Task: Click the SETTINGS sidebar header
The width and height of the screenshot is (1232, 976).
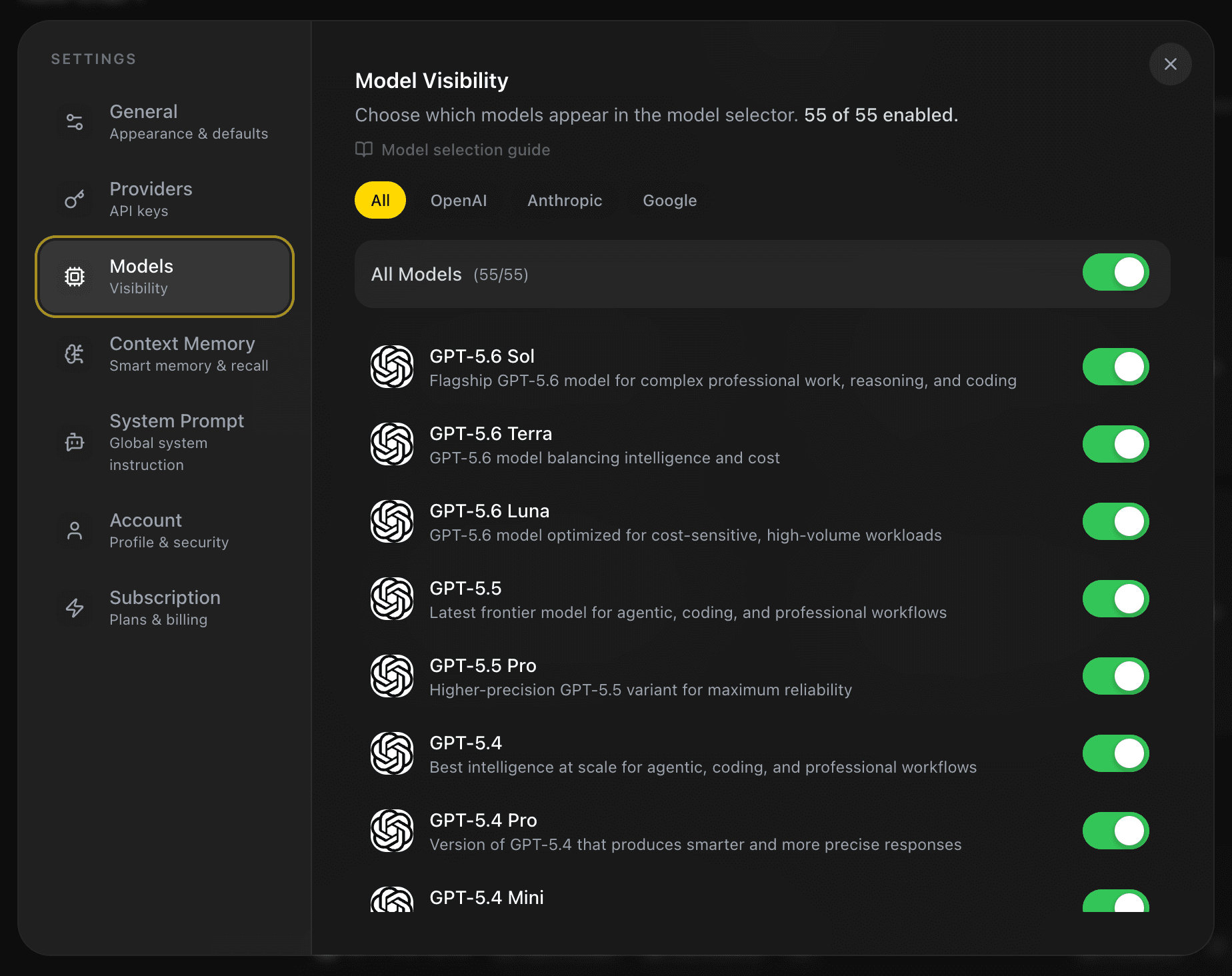Action: 93,59
